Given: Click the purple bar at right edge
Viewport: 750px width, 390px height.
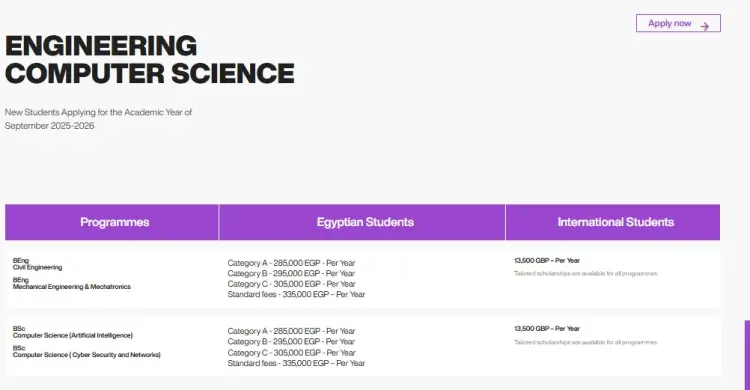Looking at the screenshot, I should click(x=747, y=355).
